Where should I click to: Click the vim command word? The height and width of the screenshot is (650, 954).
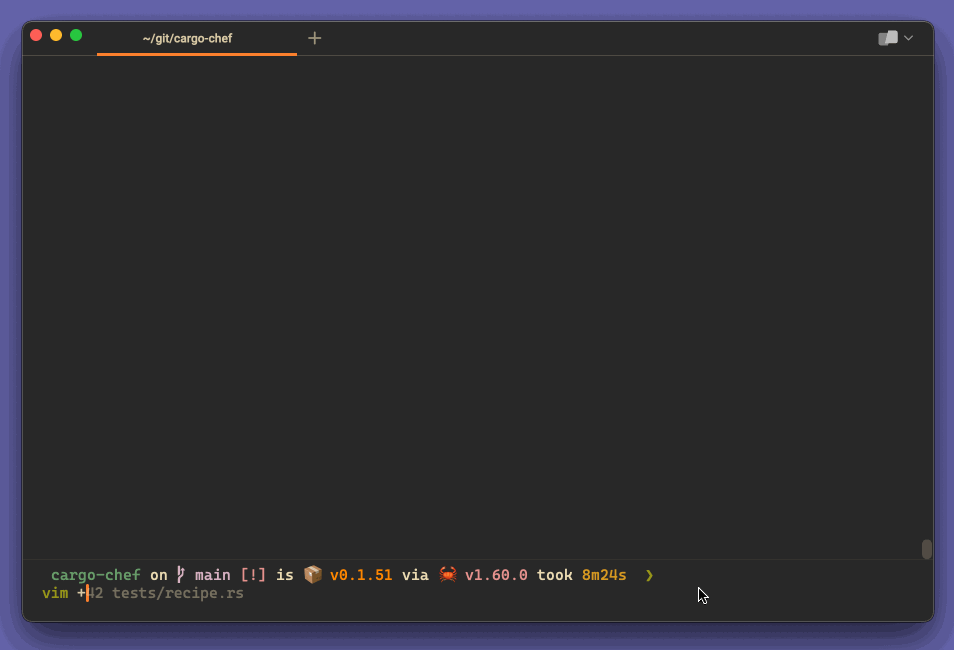[x=55, y=593]
